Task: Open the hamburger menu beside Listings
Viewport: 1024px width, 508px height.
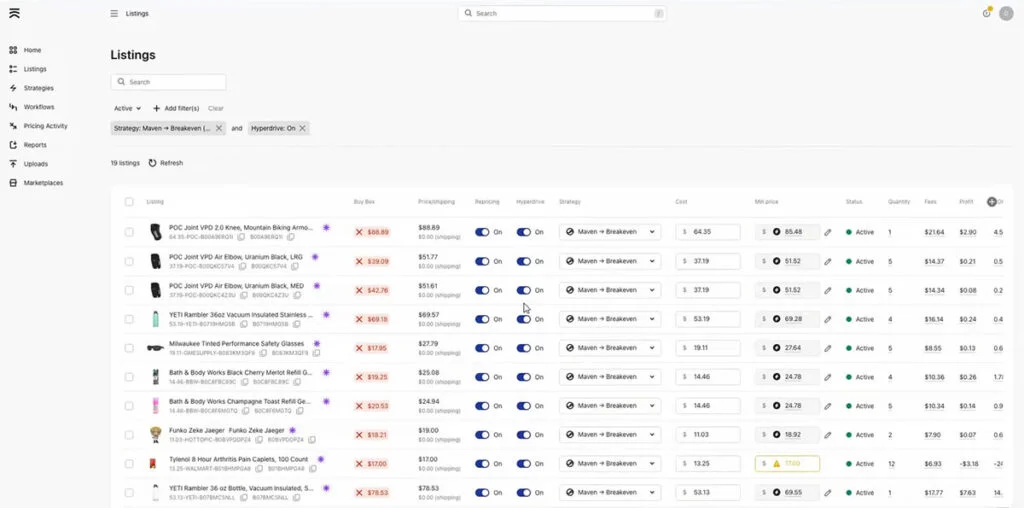Action: pos(114,13)
